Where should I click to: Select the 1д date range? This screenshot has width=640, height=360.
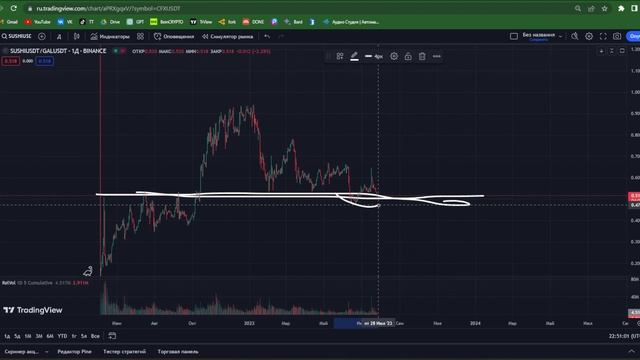pos(7,336)
